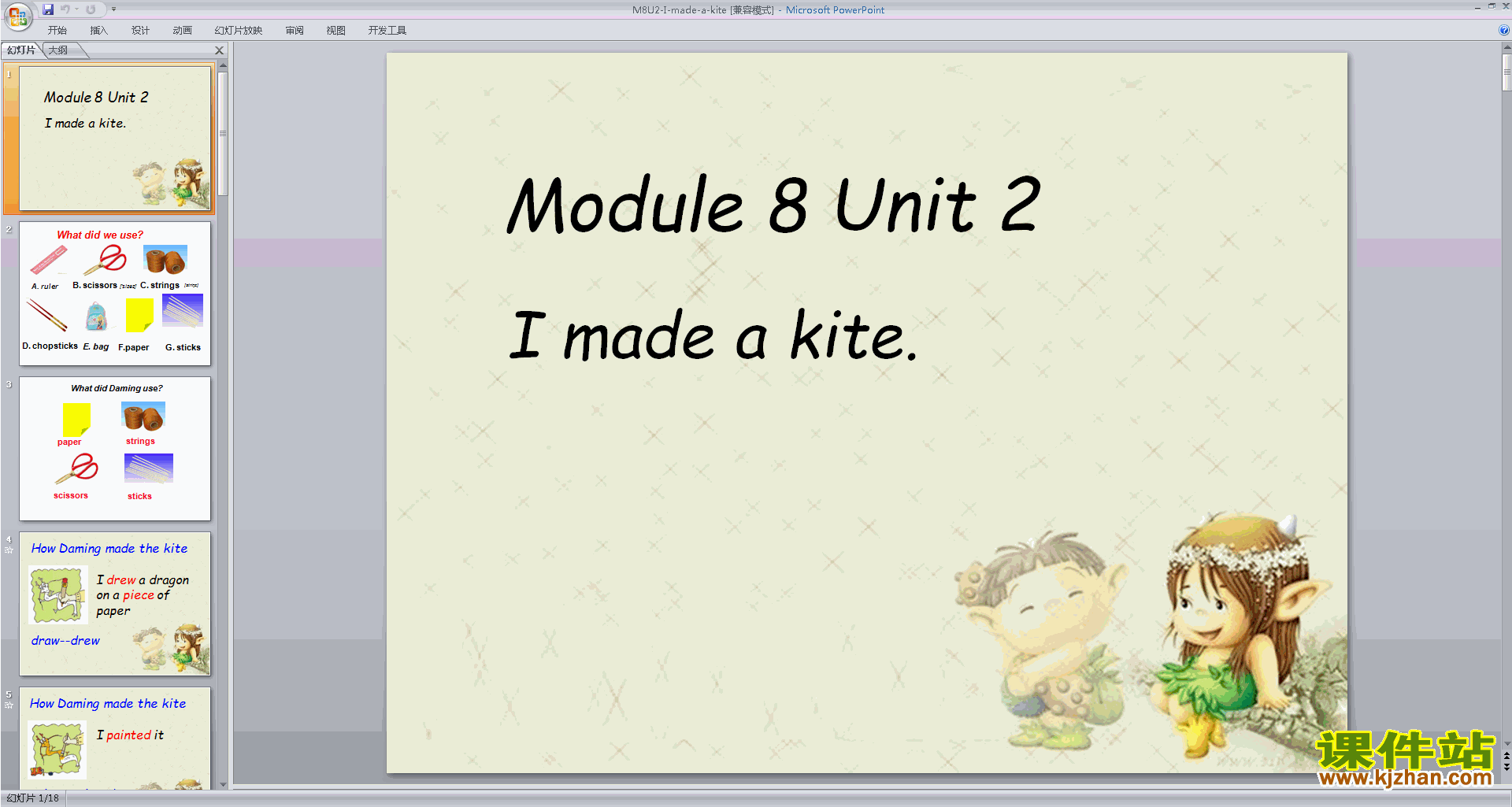Click the subtitle I made a kite.

714,336
